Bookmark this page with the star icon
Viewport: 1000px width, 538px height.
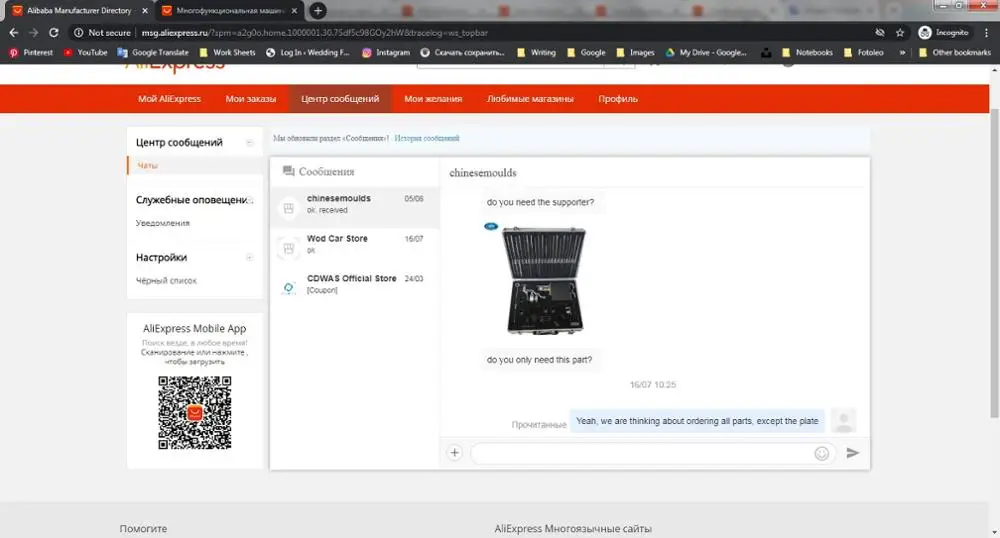[x=900, y=33]
